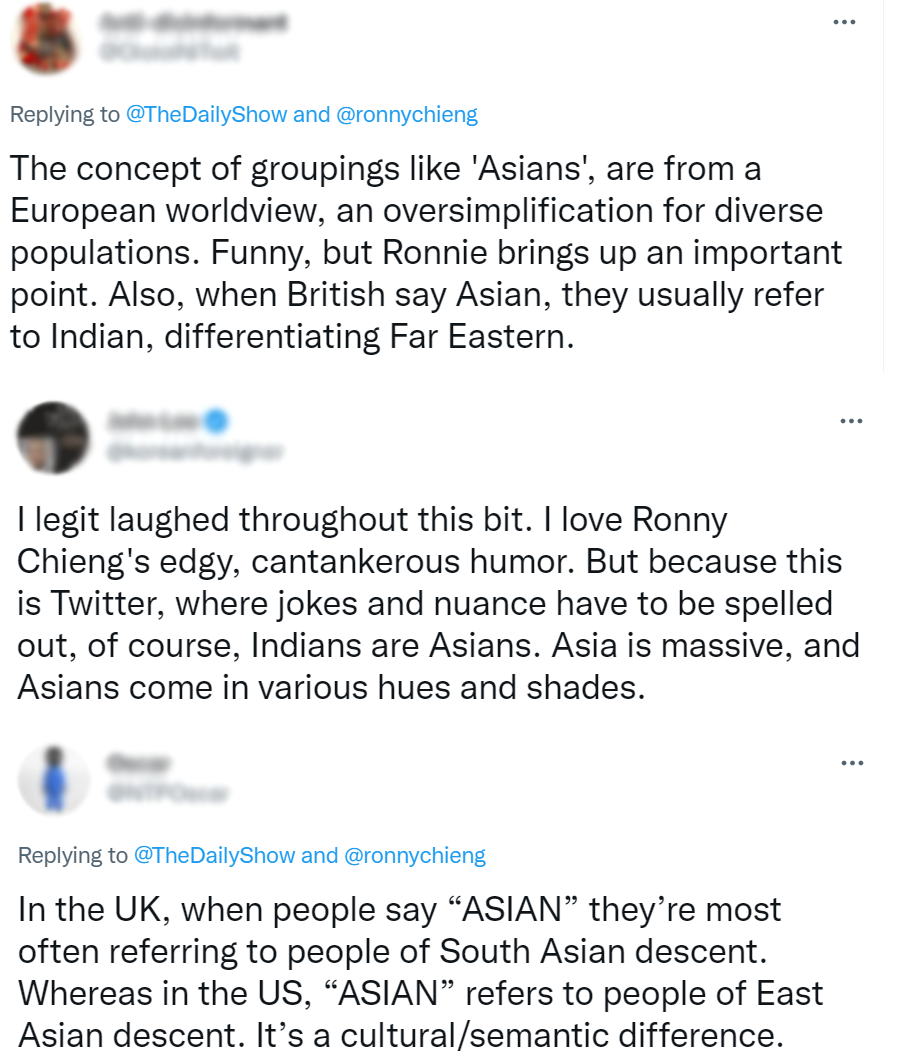Open the tweet about 'European worldview' groupings

(x=420, y=252)
